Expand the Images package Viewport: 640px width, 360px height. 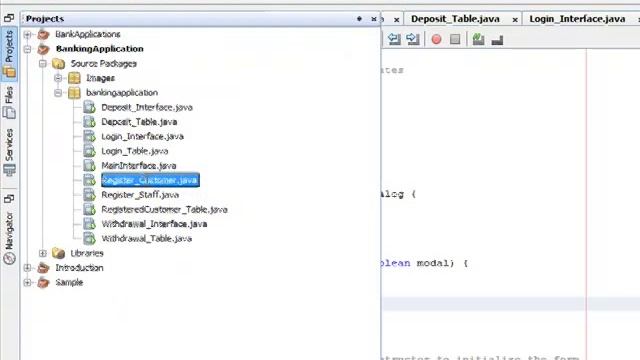pyautogui.click(x=58, y=78)
